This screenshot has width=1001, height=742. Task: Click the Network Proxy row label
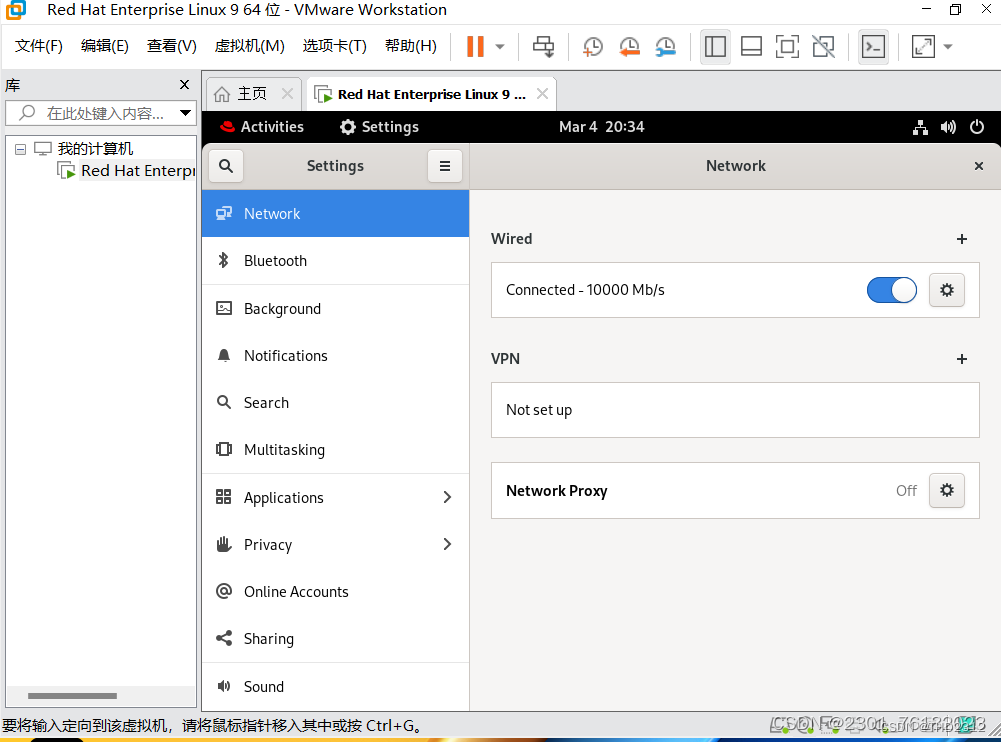(557, 490)
